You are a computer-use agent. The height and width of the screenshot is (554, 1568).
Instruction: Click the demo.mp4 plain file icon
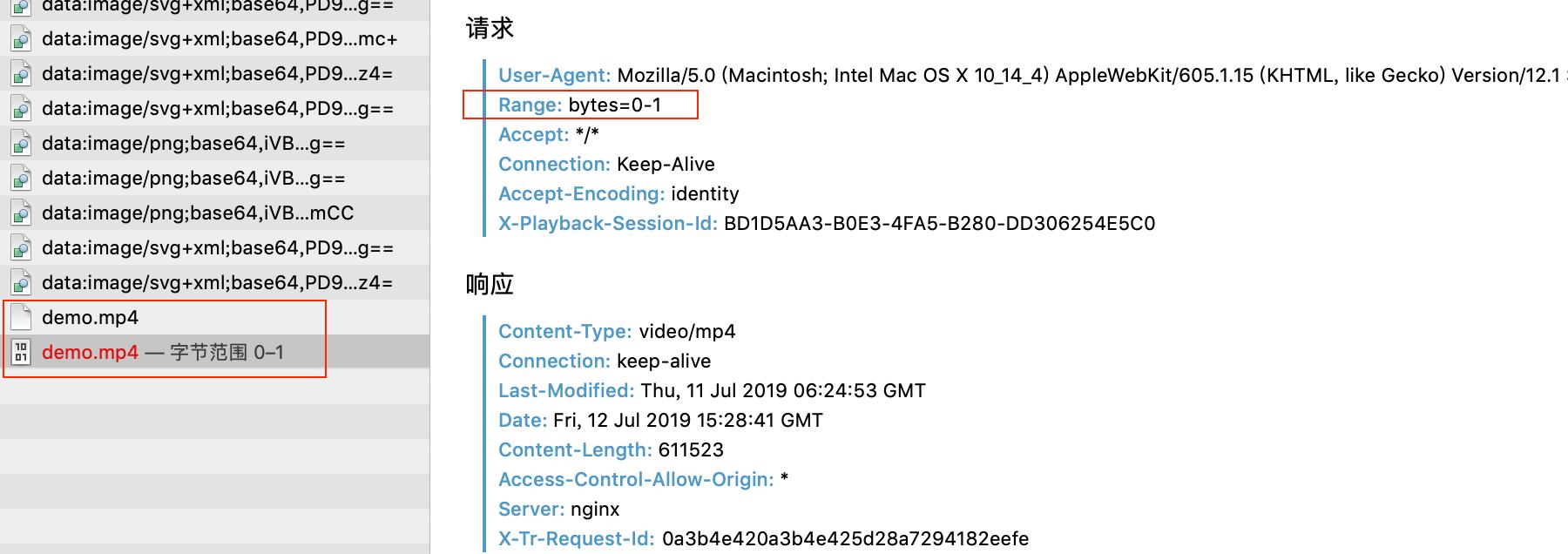pos(21,317)
